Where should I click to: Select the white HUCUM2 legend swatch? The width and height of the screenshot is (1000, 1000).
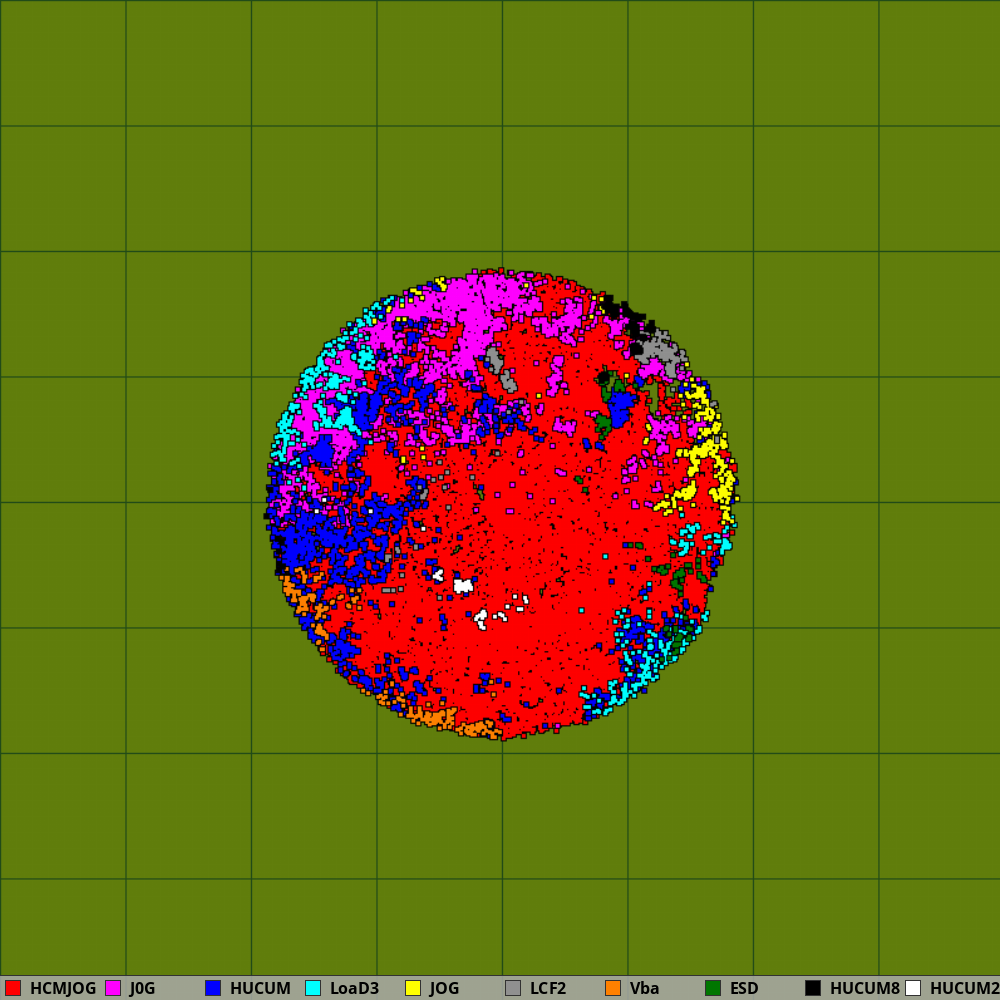click(x=913, y=988)
